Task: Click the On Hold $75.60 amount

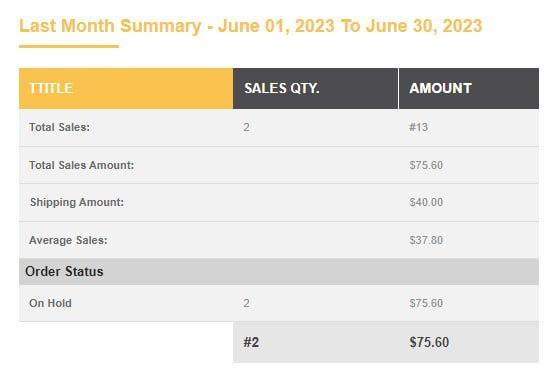Action: point(426,303)
